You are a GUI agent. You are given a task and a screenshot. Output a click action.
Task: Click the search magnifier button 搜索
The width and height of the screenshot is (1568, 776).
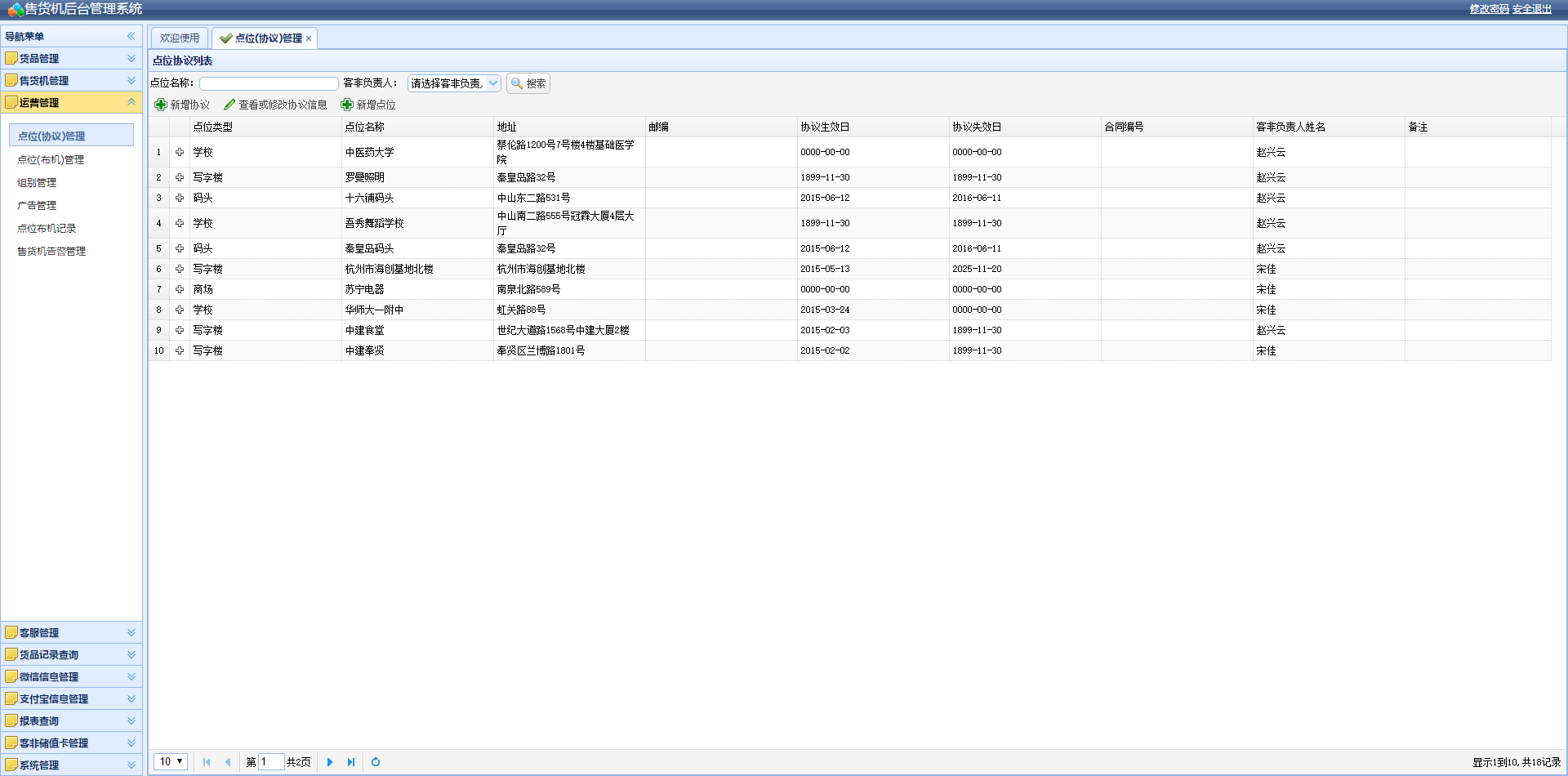[528, 83]
